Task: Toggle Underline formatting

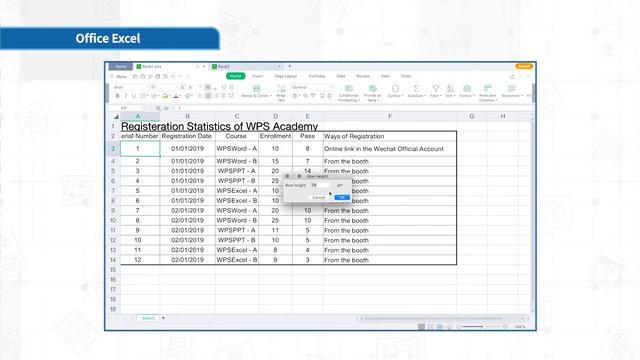Action: coord(133,96)
